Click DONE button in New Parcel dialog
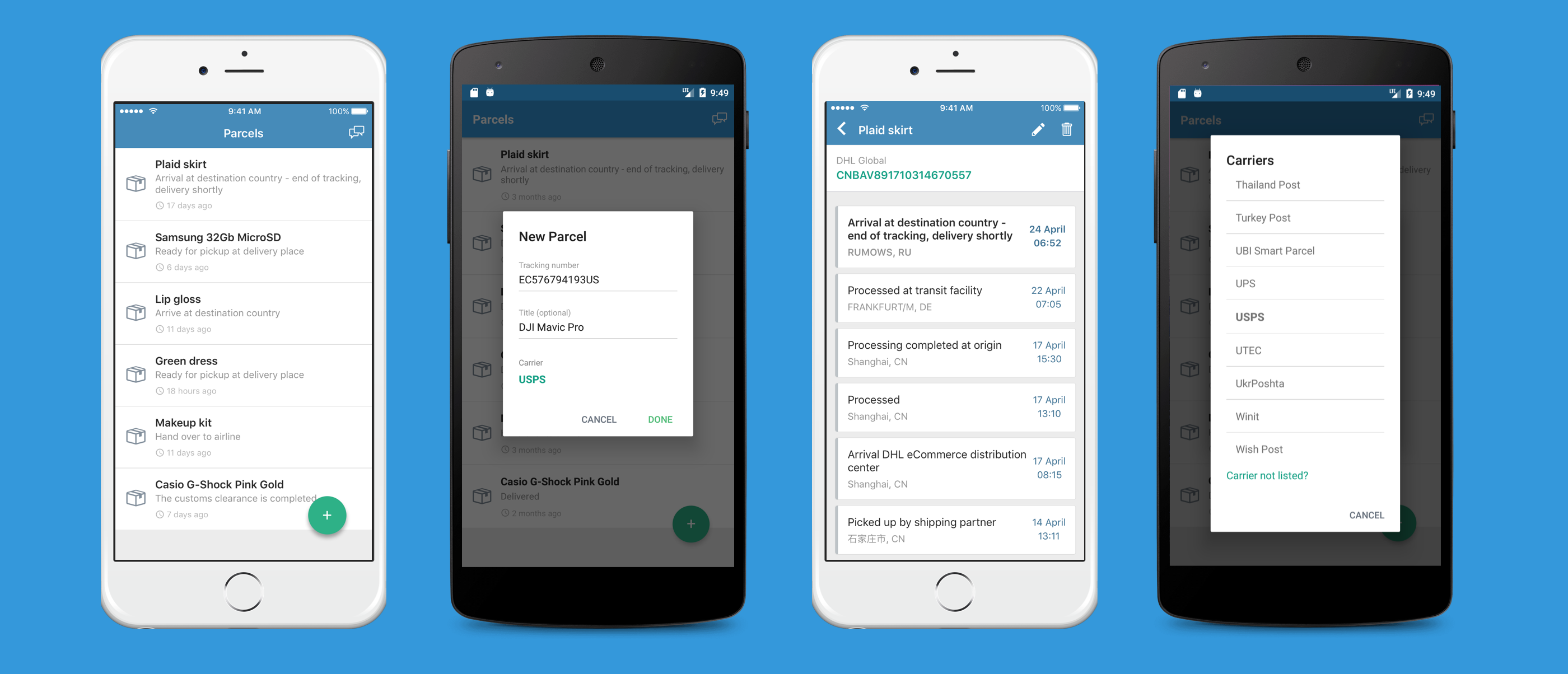This screenshot has height=674, width=1568. point(660,418)
